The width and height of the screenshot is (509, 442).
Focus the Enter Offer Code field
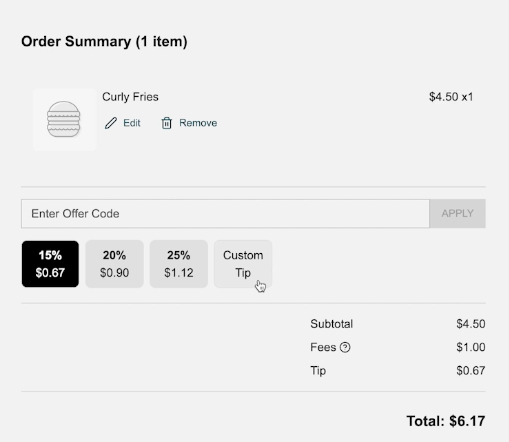(x=225, y=214)
